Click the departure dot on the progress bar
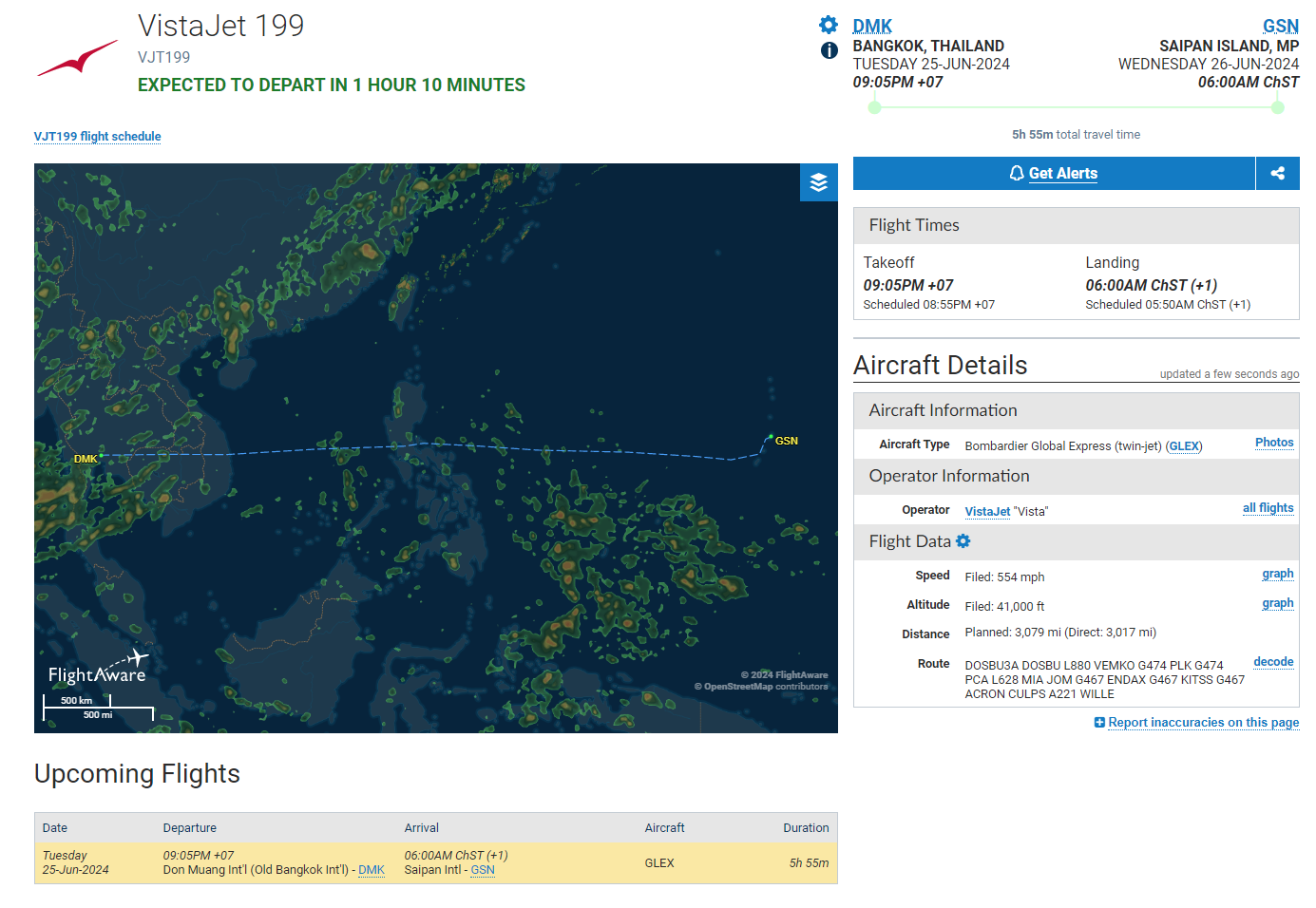 [875, 107]
